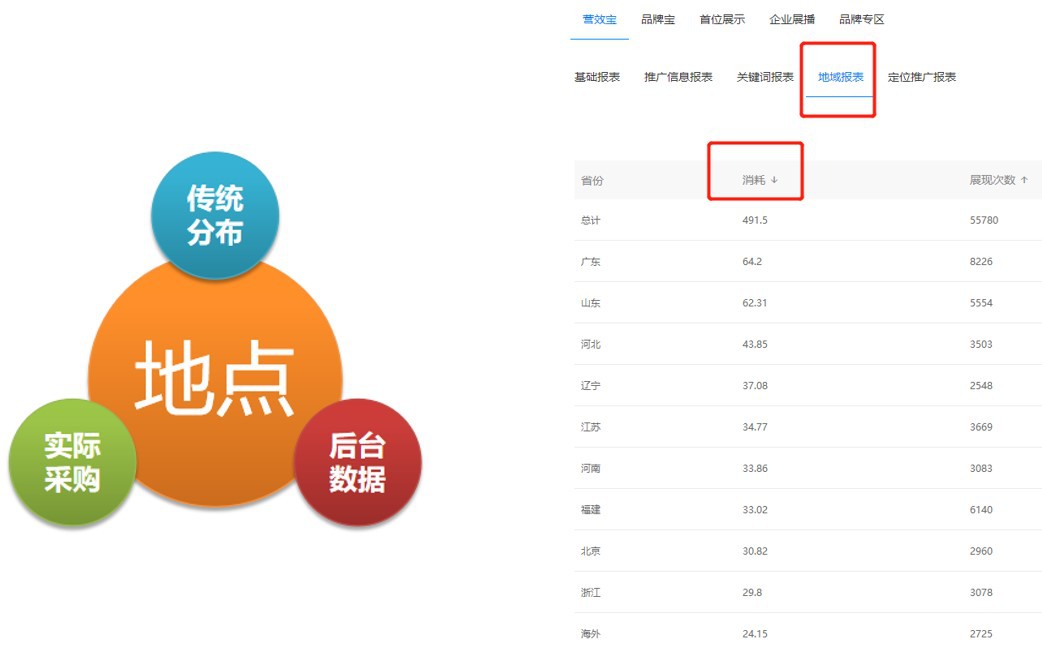The width and height of the screenshot is (1042, 646).
Task: Select the 海外 row in table
Action: pyautogui.click(x=591, y=634)
